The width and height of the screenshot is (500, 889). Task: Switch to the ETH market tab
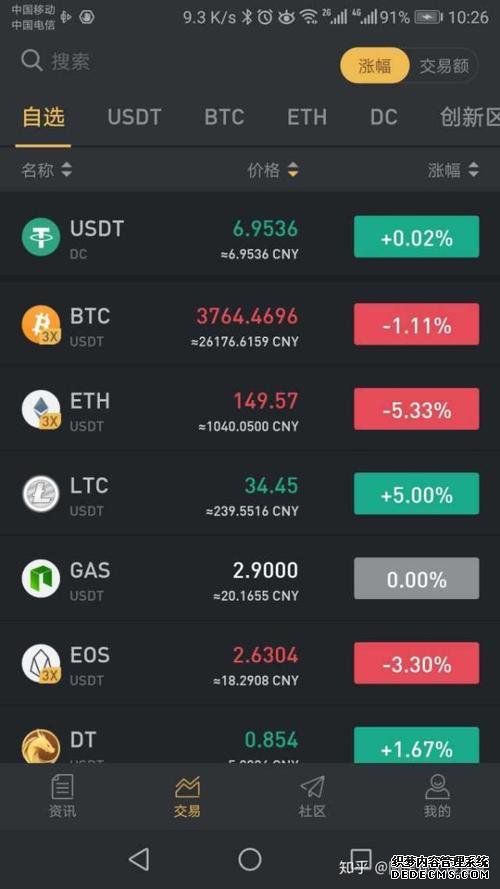click(x=307, y=117)
